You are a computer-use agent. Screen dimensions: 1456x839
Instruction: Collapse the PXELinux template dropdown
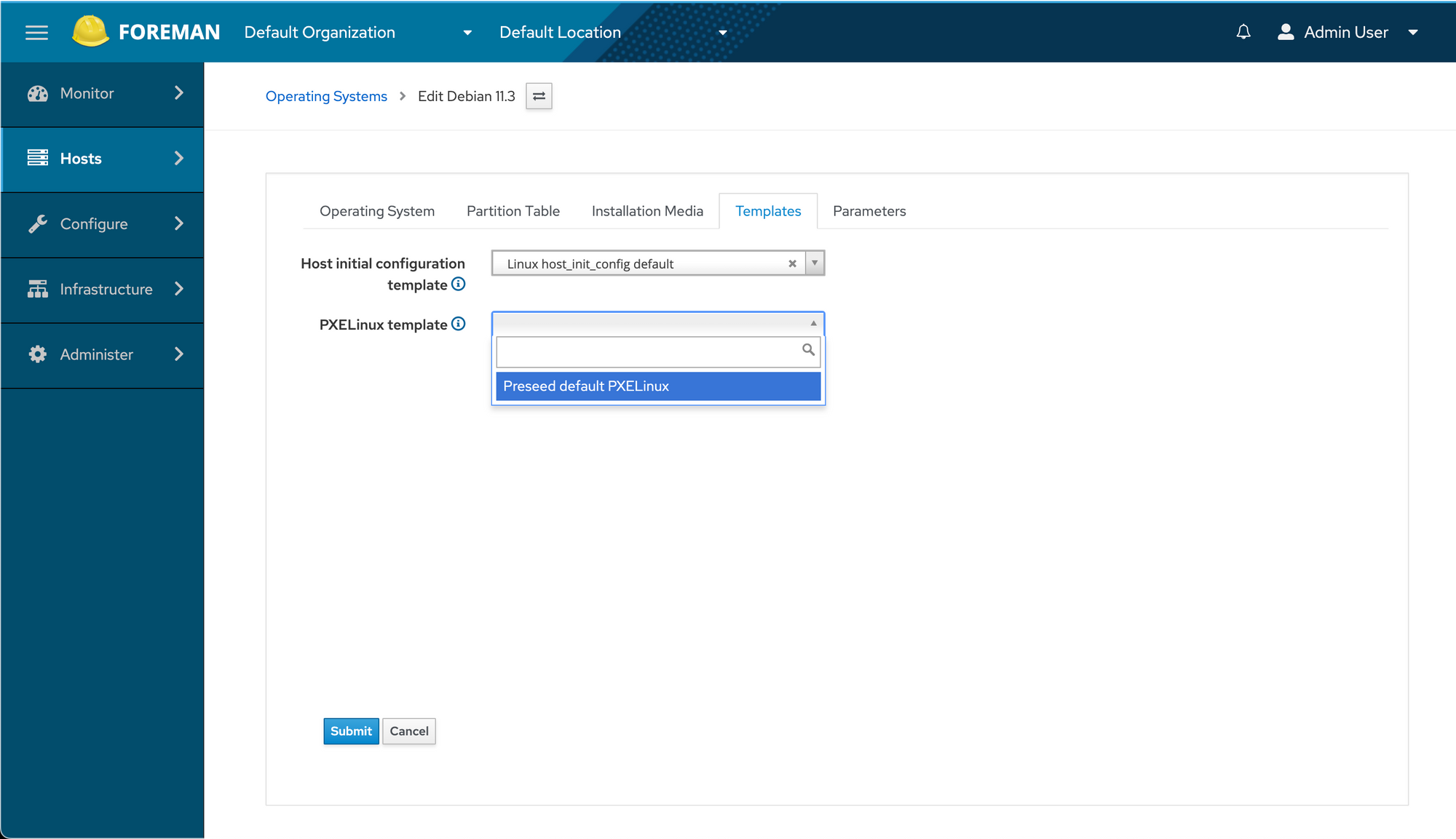(813, 323)
